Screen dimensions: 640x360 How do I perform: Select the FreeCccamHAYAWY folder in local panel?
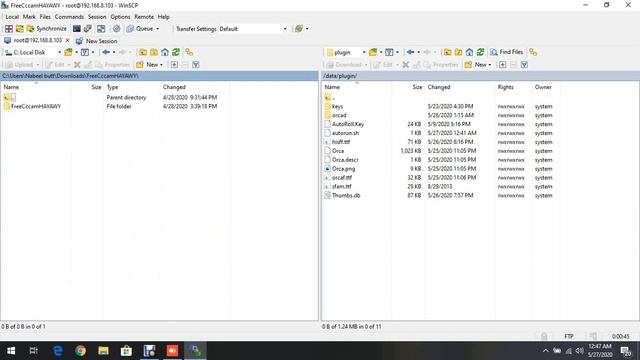[36, 106]
